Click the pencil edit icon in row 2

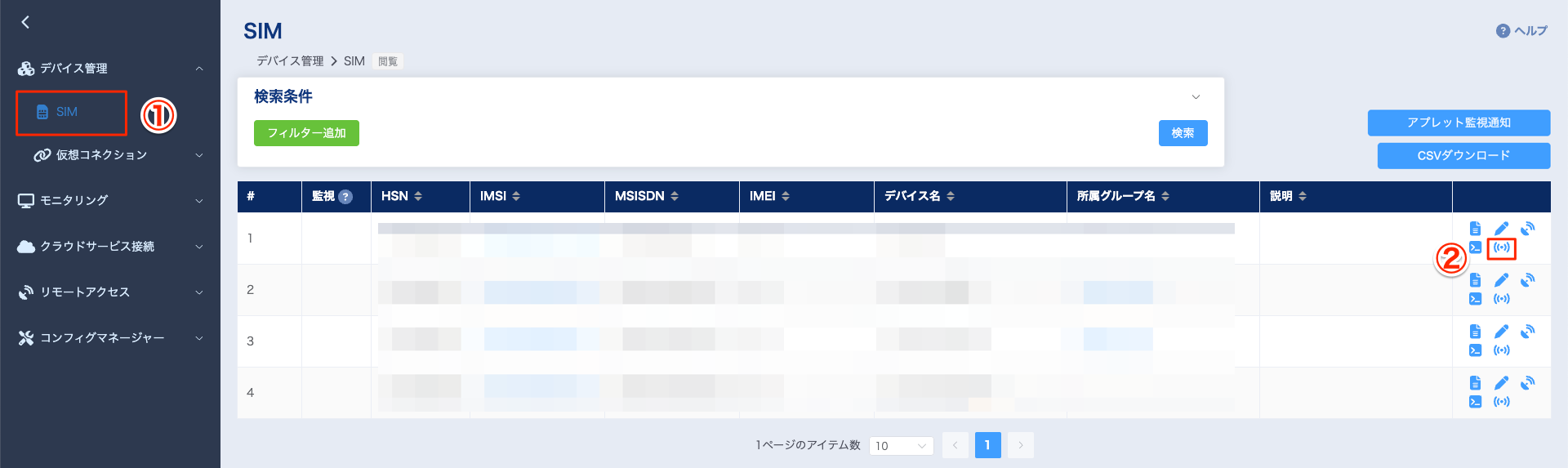coord(1501,280)
